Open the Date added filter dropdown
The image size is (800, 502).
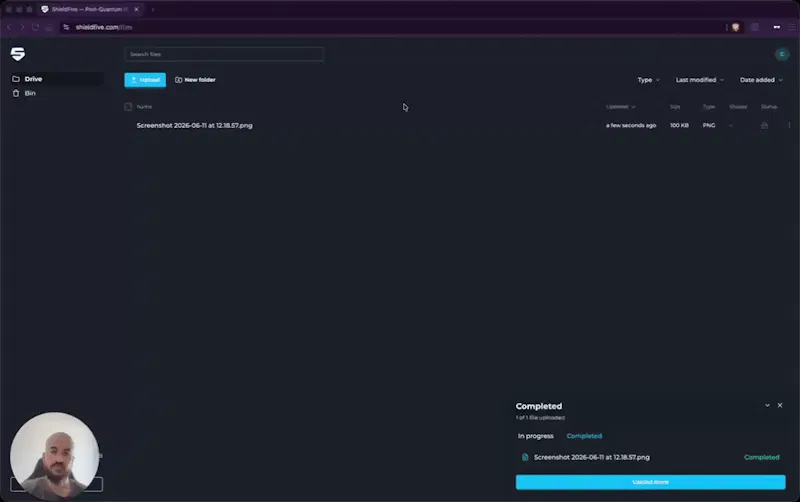click(761, 80)
